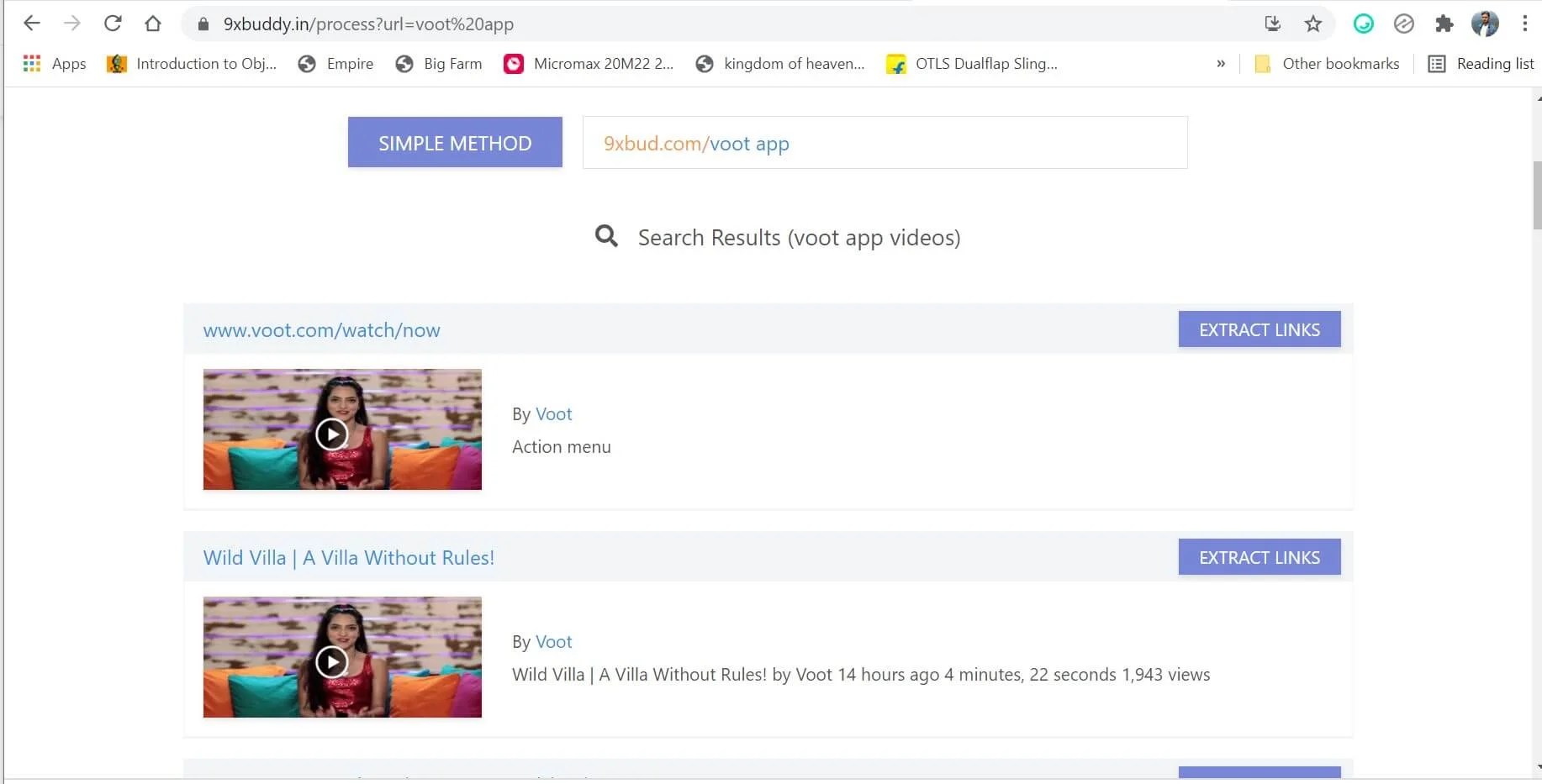This screenshot has height=784, width=1542.
Task: Open the Wild Villa | A Villa Without Rules! title
Action: [x=349, y=558]
